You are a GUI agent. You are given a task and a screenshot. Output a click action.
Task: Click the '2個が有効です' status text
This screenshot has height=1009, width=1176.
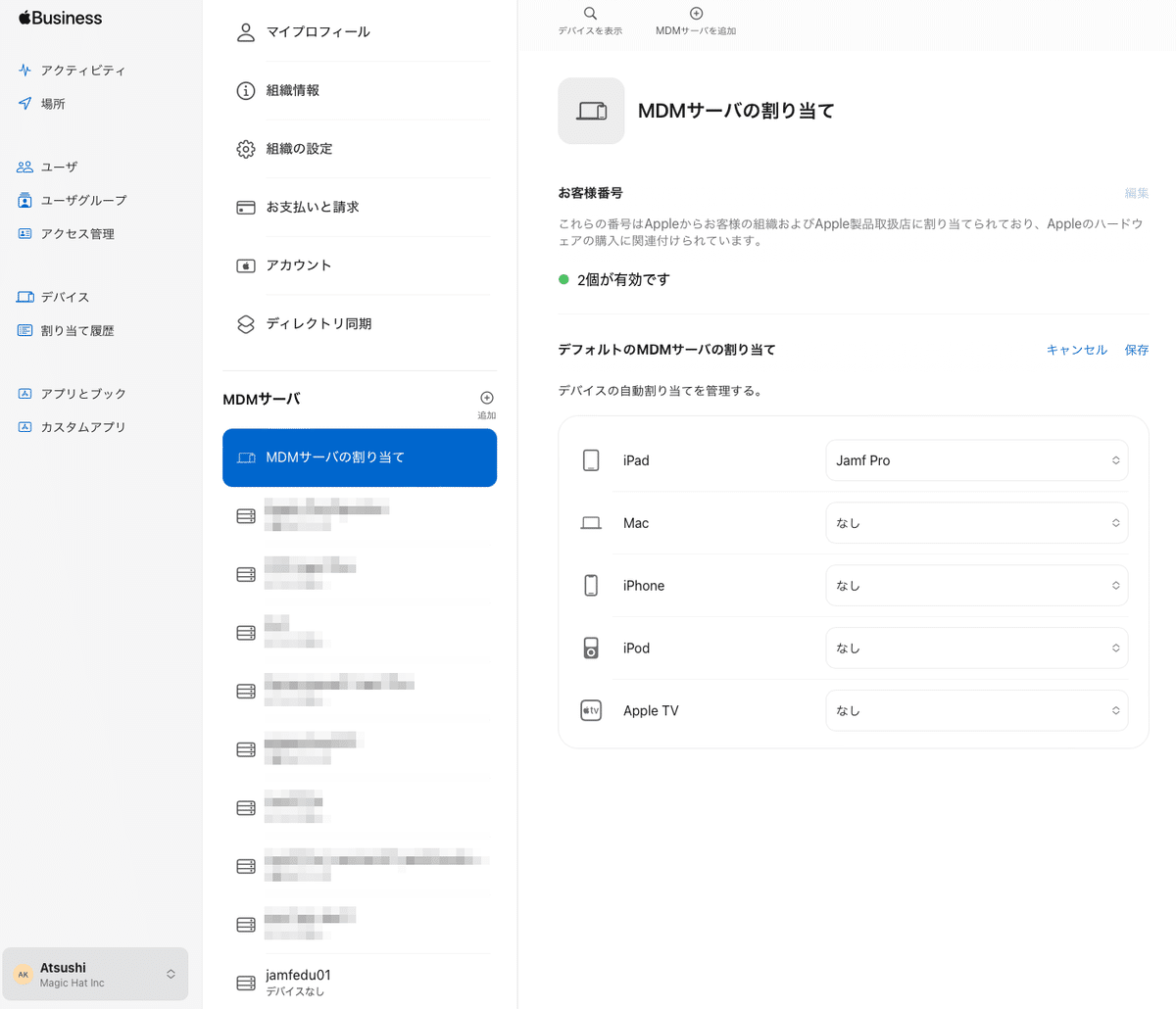(623, 280)
